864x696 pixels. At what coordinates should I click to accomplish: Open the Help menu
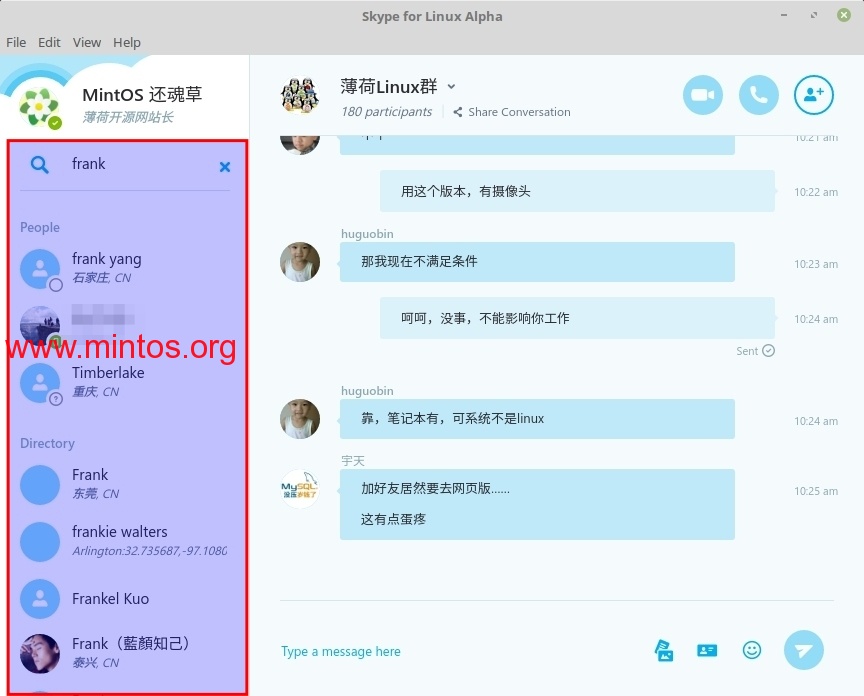click(127, 42)
